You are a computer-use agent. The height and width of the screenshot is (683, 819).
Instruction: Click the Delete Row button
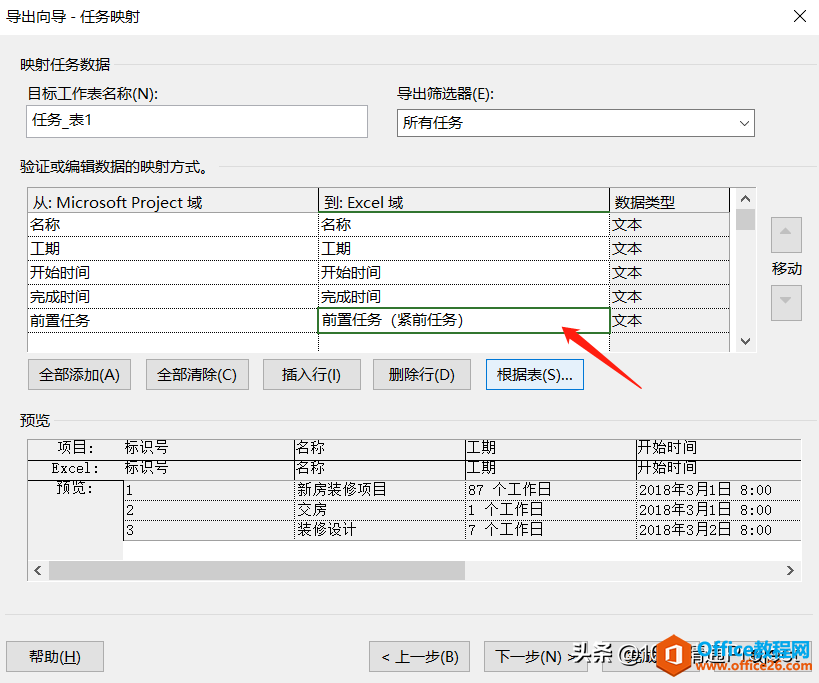[421, 375]
